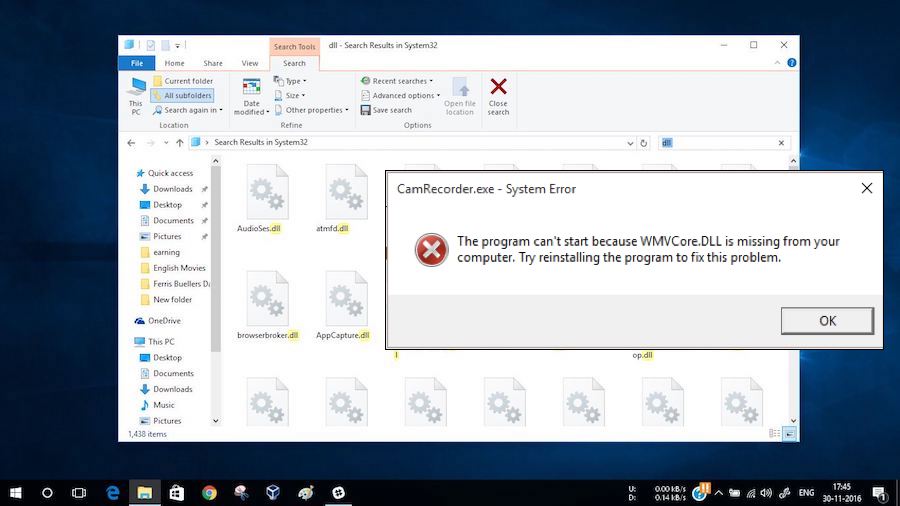
Task: Switch to large icons view layout
Action: click(790, 434)
